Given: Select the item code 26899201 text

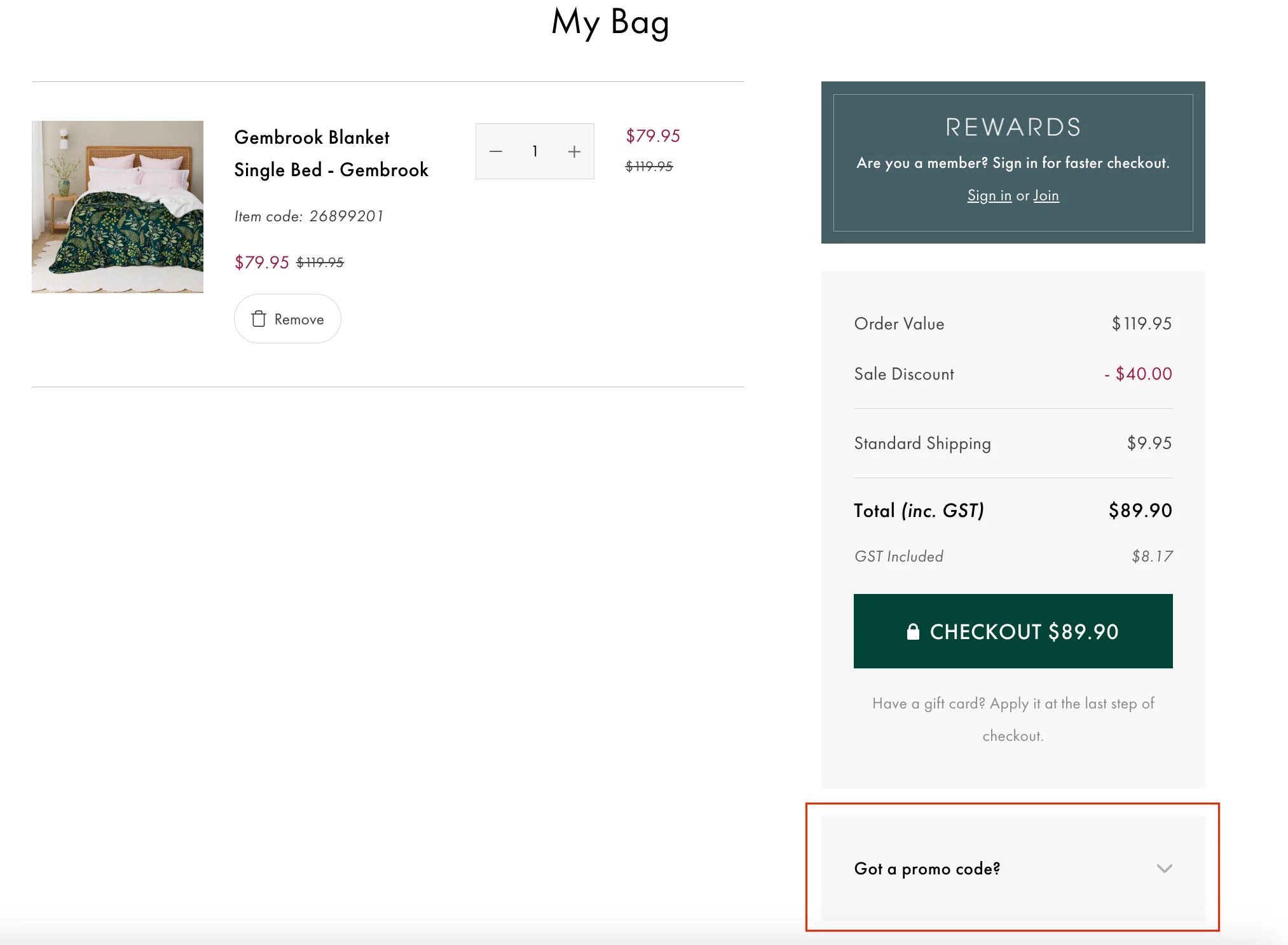Looking at the screenshot, I should coord(309,216).
